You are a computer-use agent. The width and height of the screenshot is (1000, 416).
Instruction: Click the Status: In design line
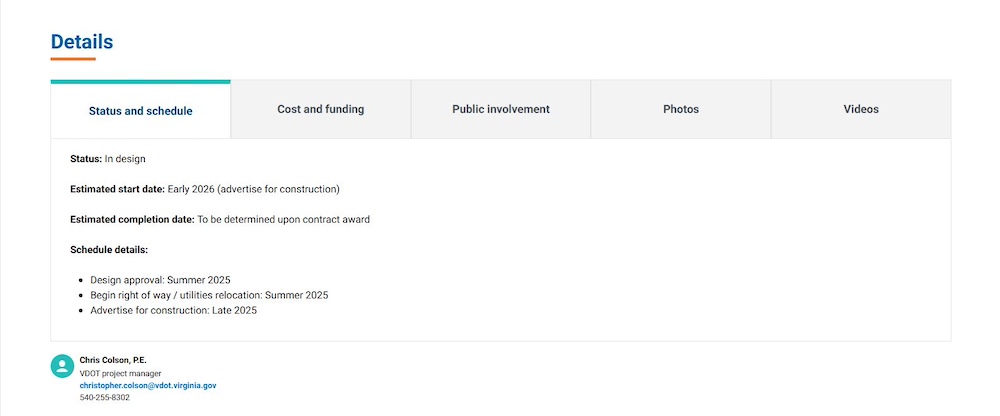click(x=108, y=159)
